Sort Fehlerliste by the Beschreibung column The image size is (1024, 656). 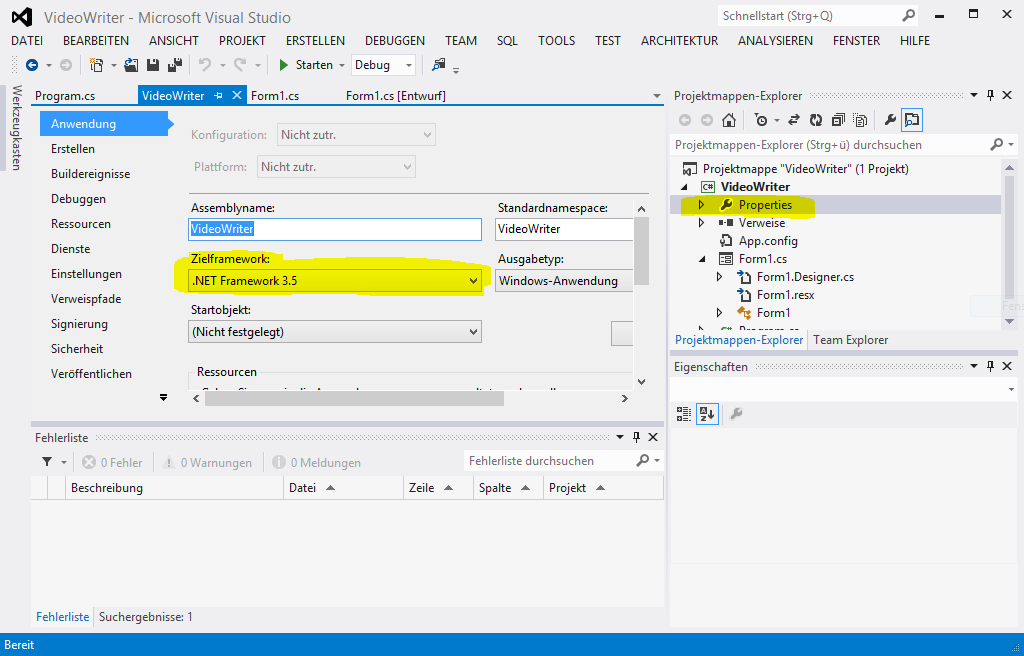tap(174, 488)
